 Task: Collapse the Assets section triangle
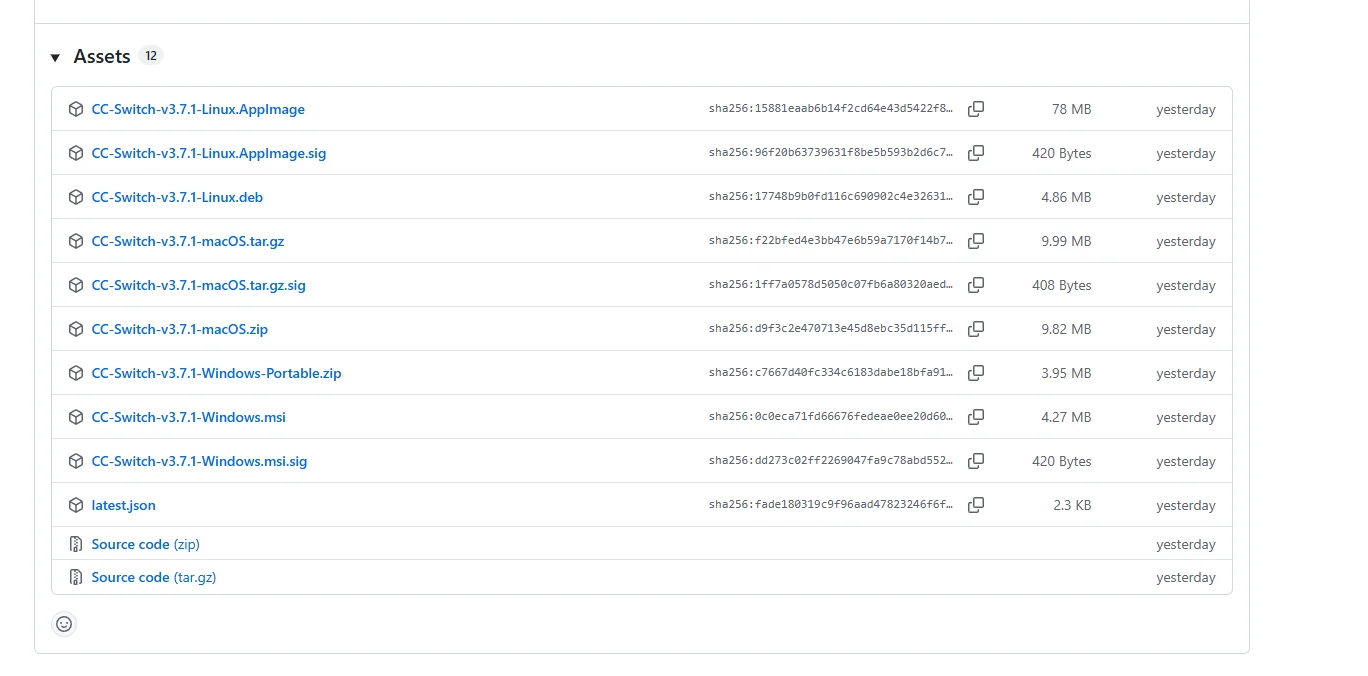point(56,58)
